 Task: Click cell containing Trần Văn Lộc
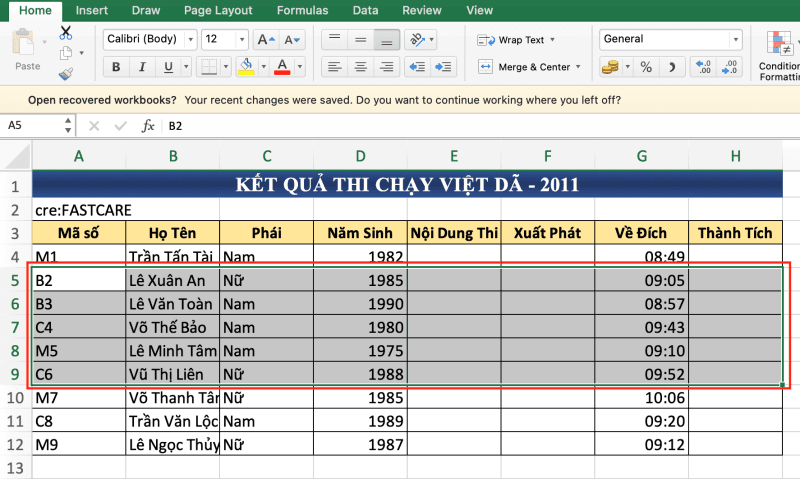click(x=172, y=421)
